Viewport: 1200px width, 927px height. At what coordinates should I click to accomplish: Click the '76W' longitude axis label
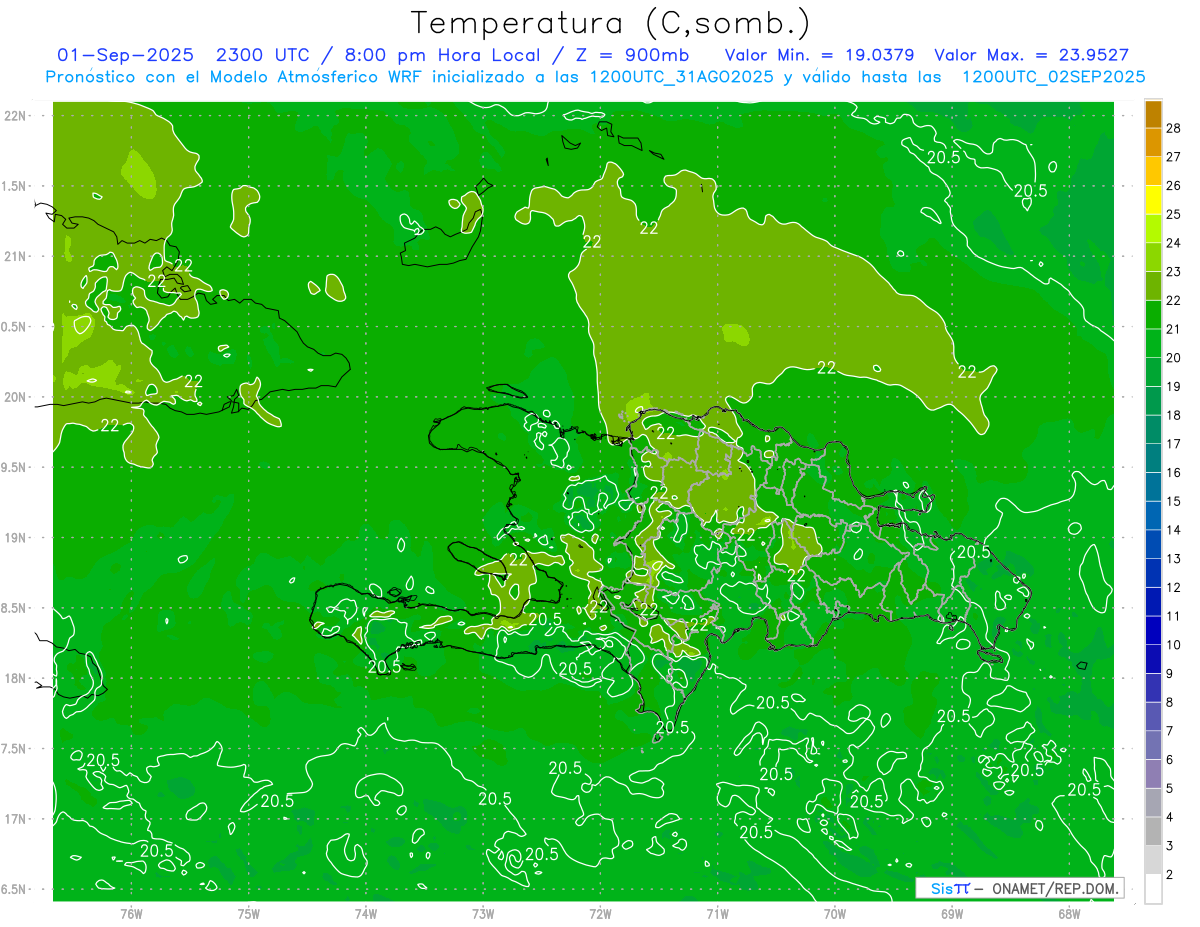131,913
